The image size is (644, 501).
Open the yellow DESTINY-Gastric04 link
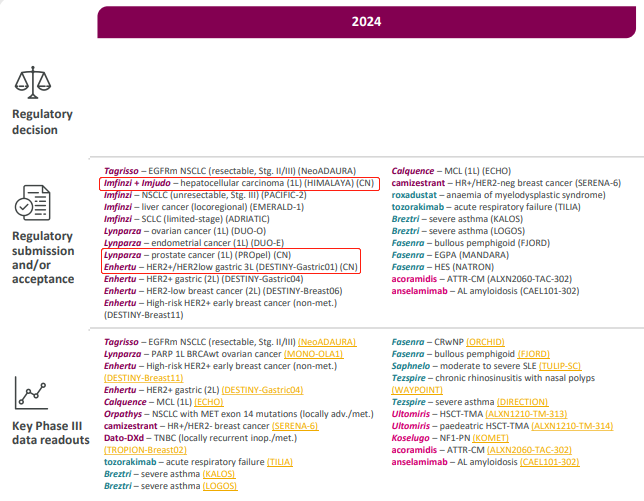pos(262,390)
